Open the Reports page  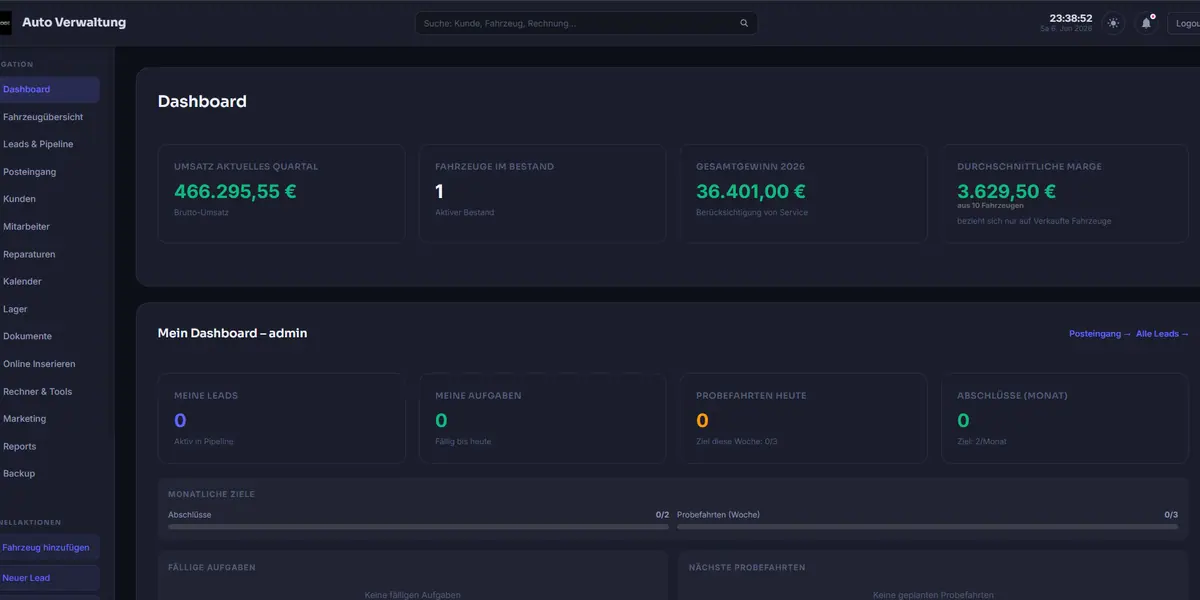point(48,446)
